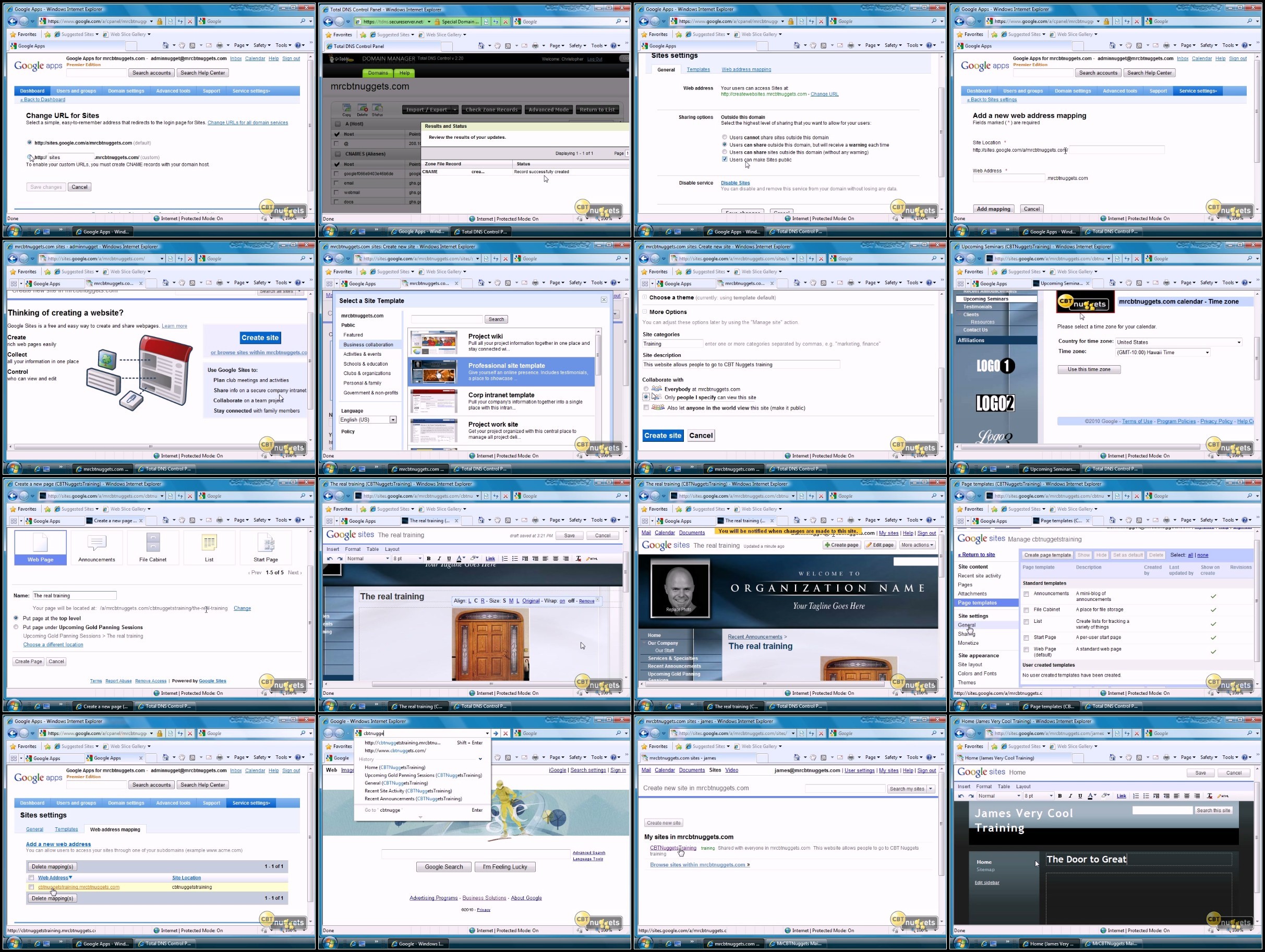Check 'webmail' CNAME record in Total DNS
This screenshot has width=1265, height=952.
point(337,192)
